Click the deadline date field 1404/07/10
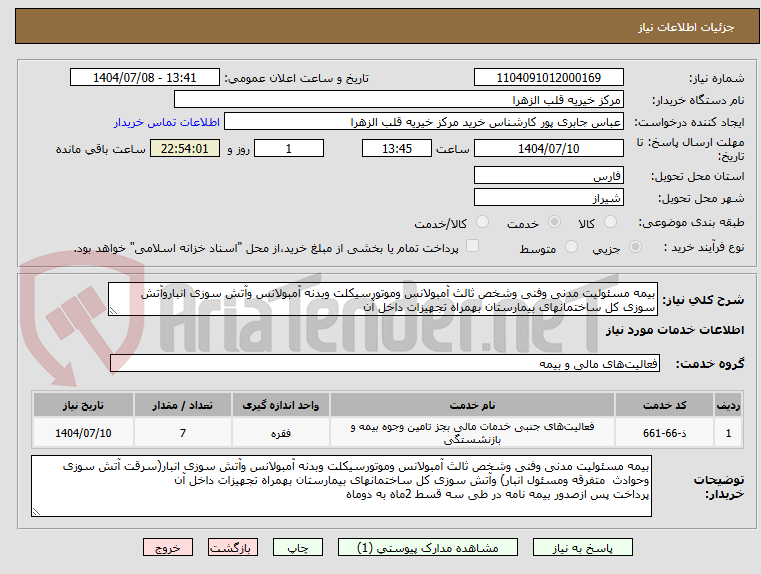The width and height of the screenshot is (761, 574). click(548, 148)
